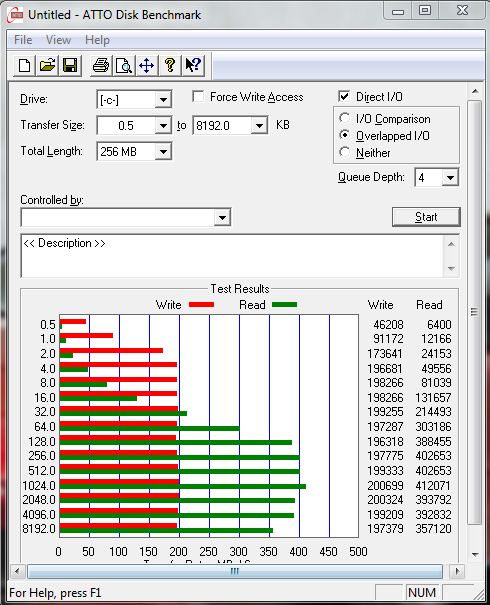The image size is (490, 605).
Task: Save results with the floppy disk icon
Action: 70,65
